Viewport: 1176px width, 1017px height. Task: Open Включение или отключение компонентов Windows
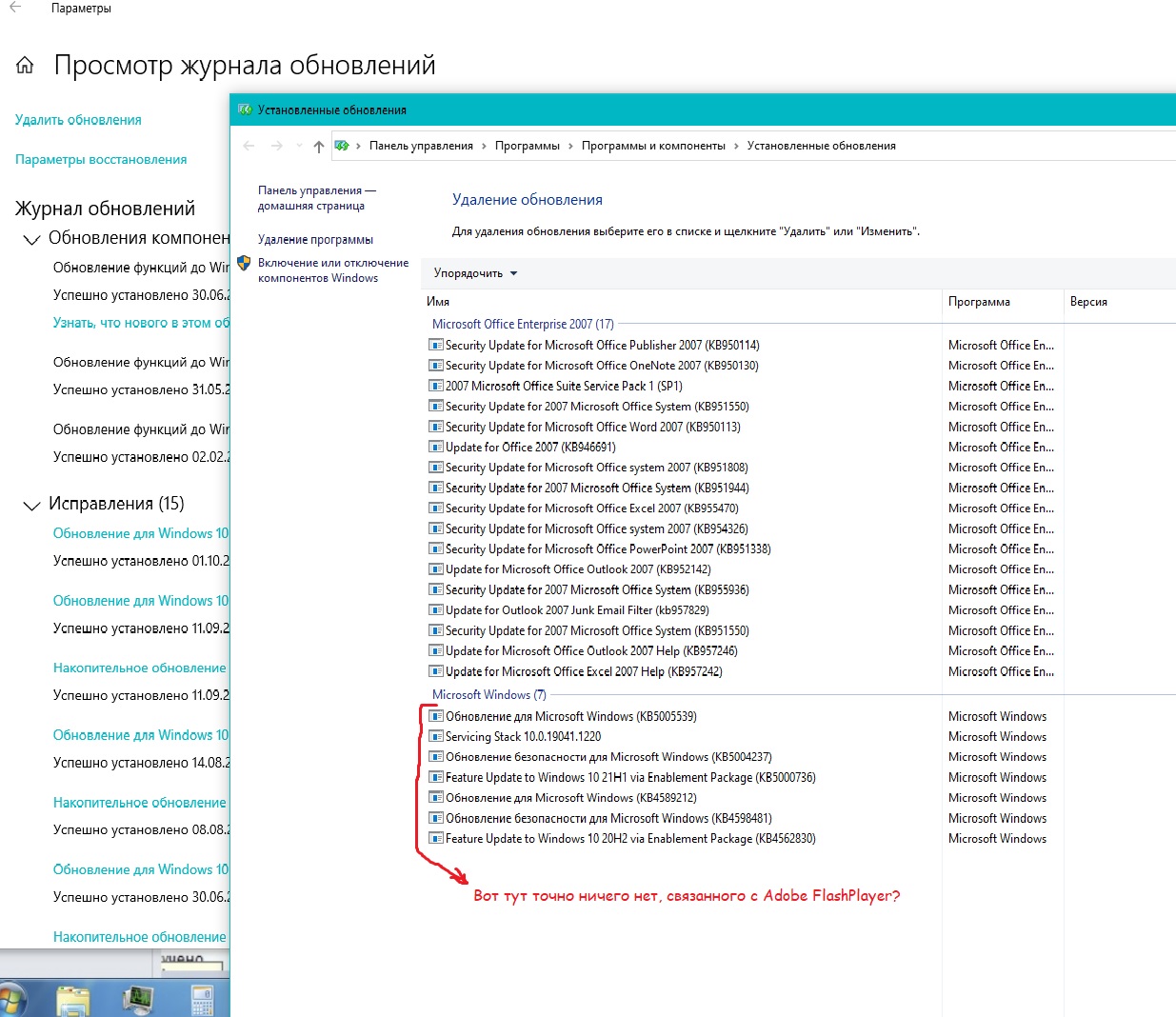tap(333, 270)
